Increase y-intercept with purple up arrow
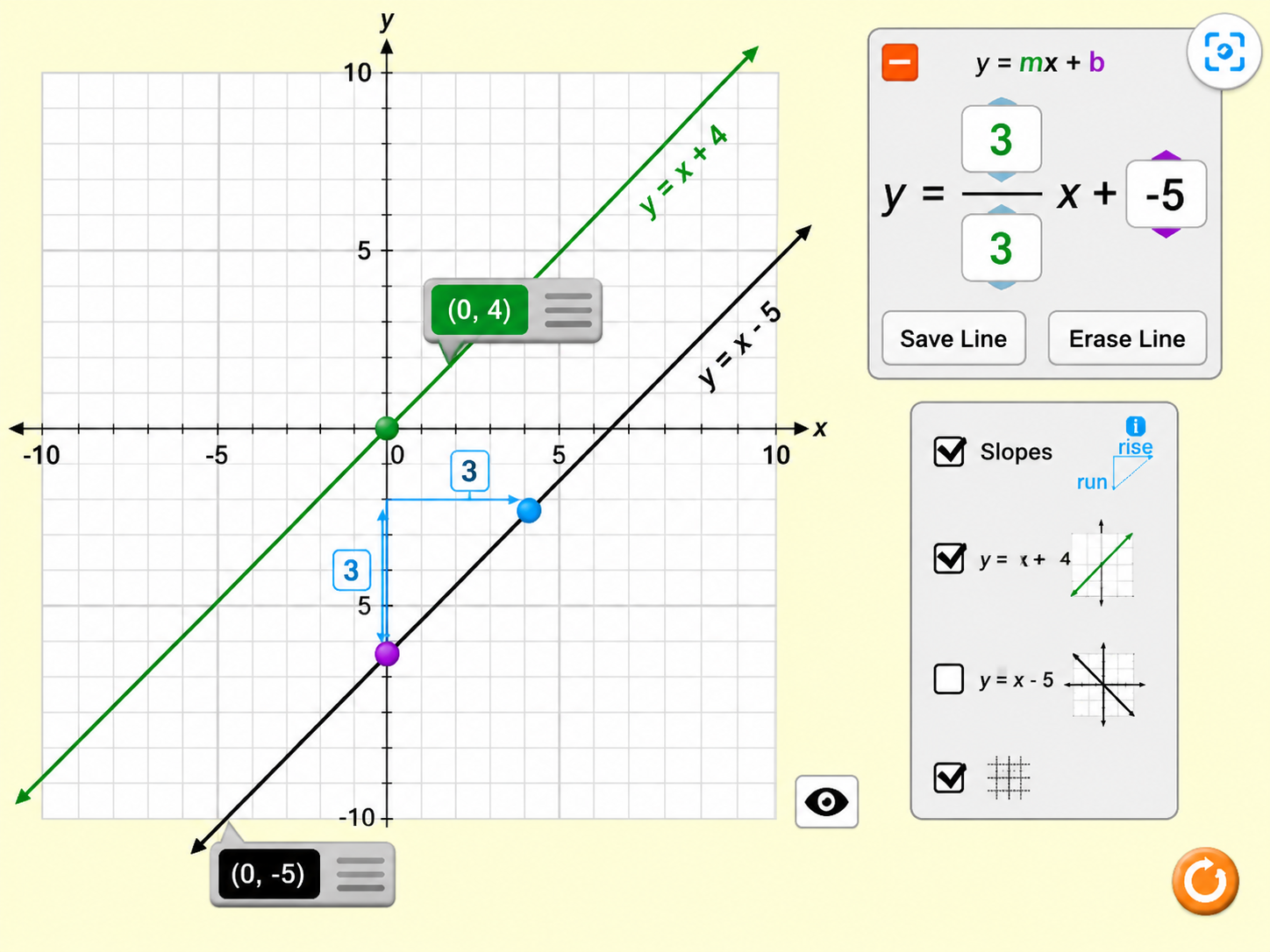 pos(1166,156)
